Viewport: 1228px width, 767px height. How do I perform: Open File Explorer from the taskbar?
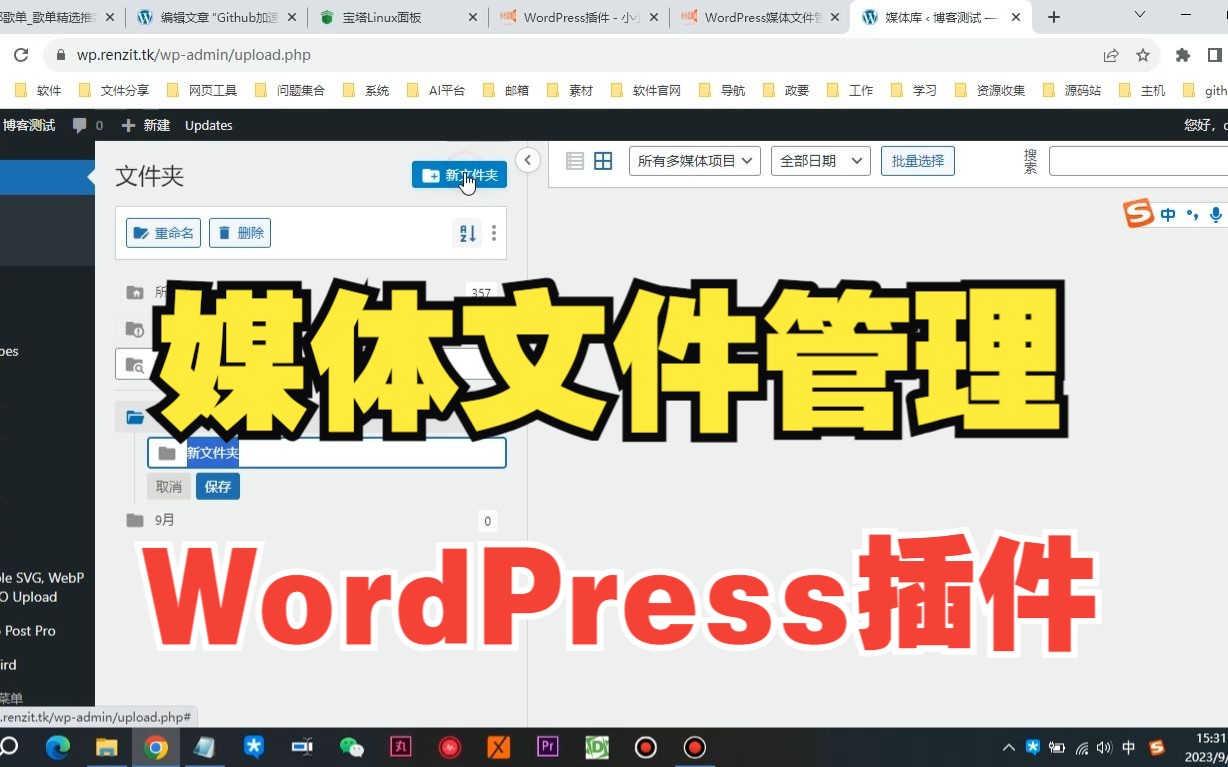point(106,747)
